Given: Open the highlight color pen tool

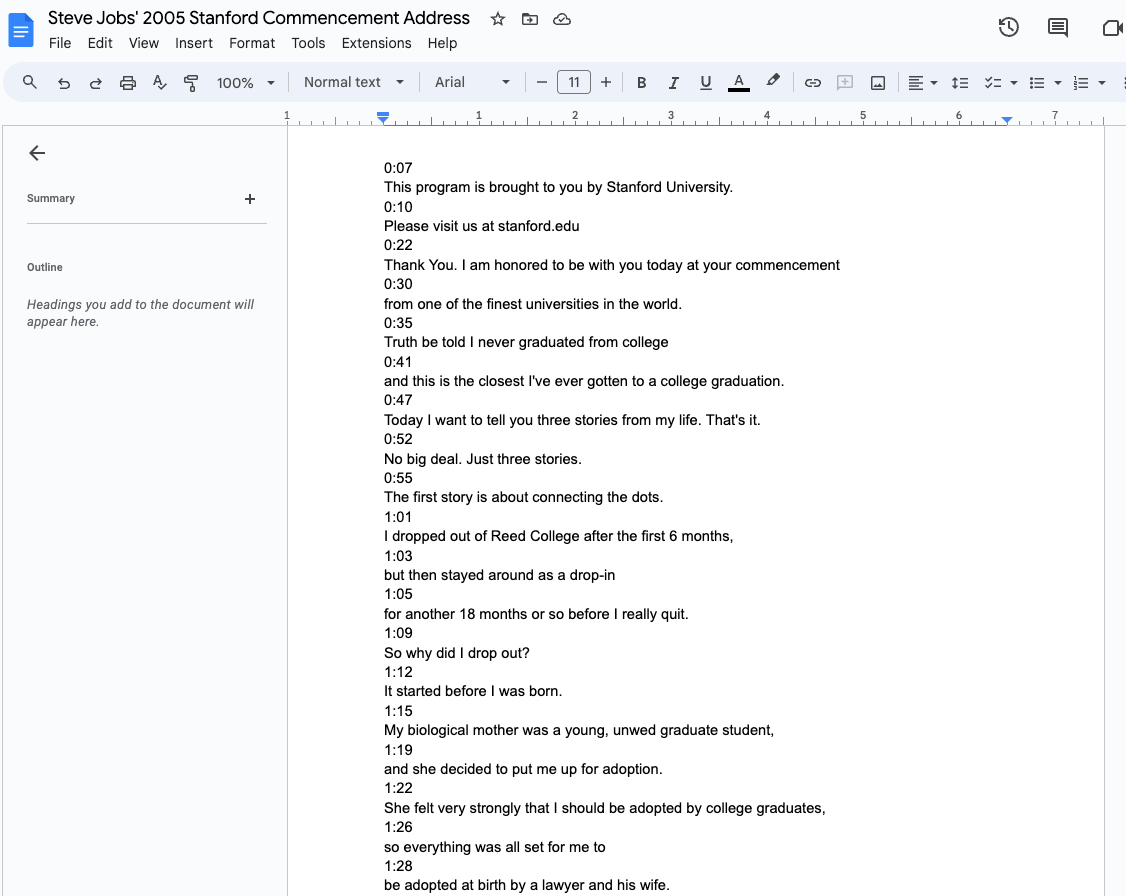Looking at the screenshot, I should 773,82.
